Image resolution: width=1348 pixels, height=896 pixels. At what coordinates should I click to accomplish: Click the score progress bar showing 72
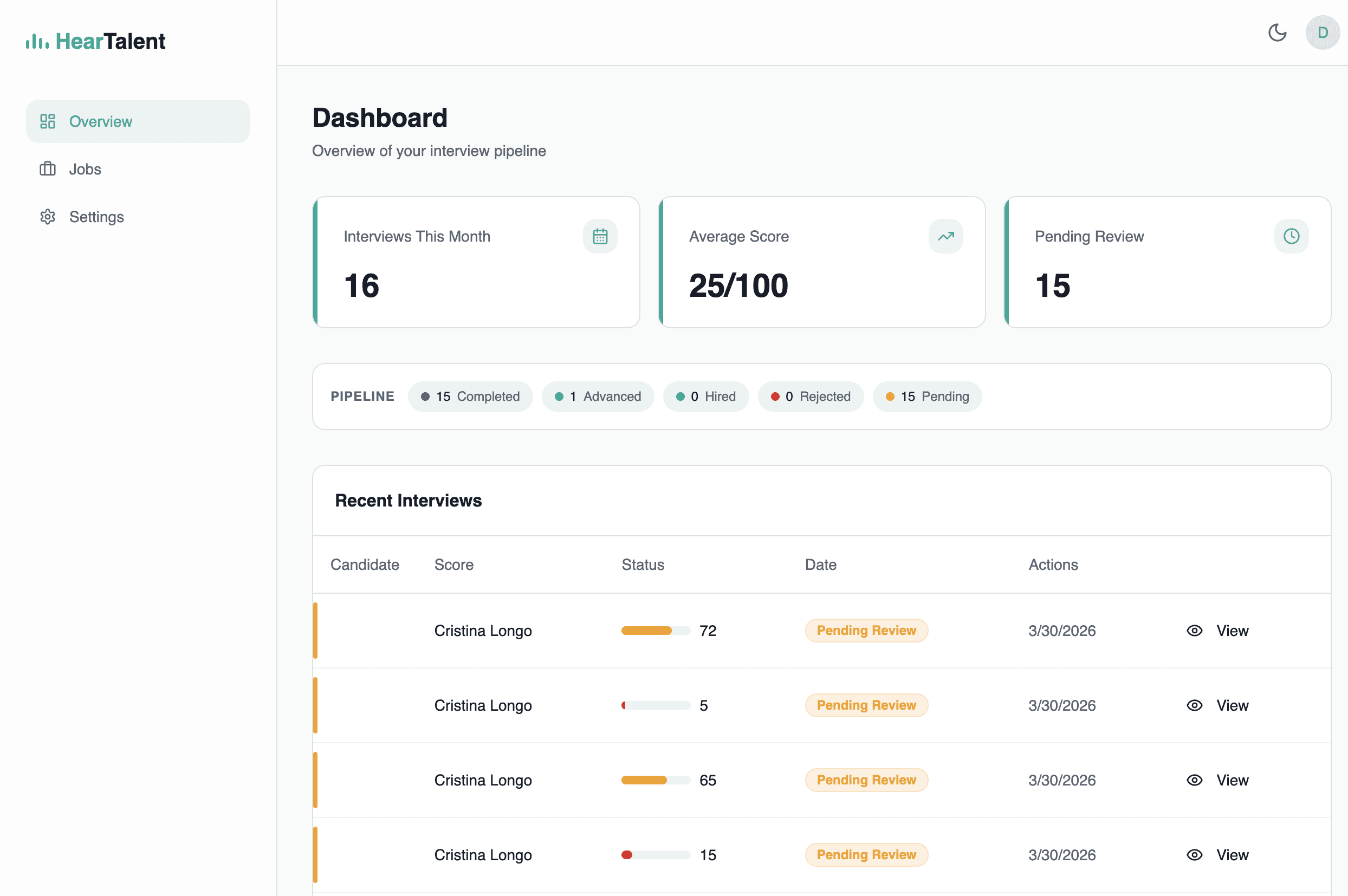tap(656, 630)
